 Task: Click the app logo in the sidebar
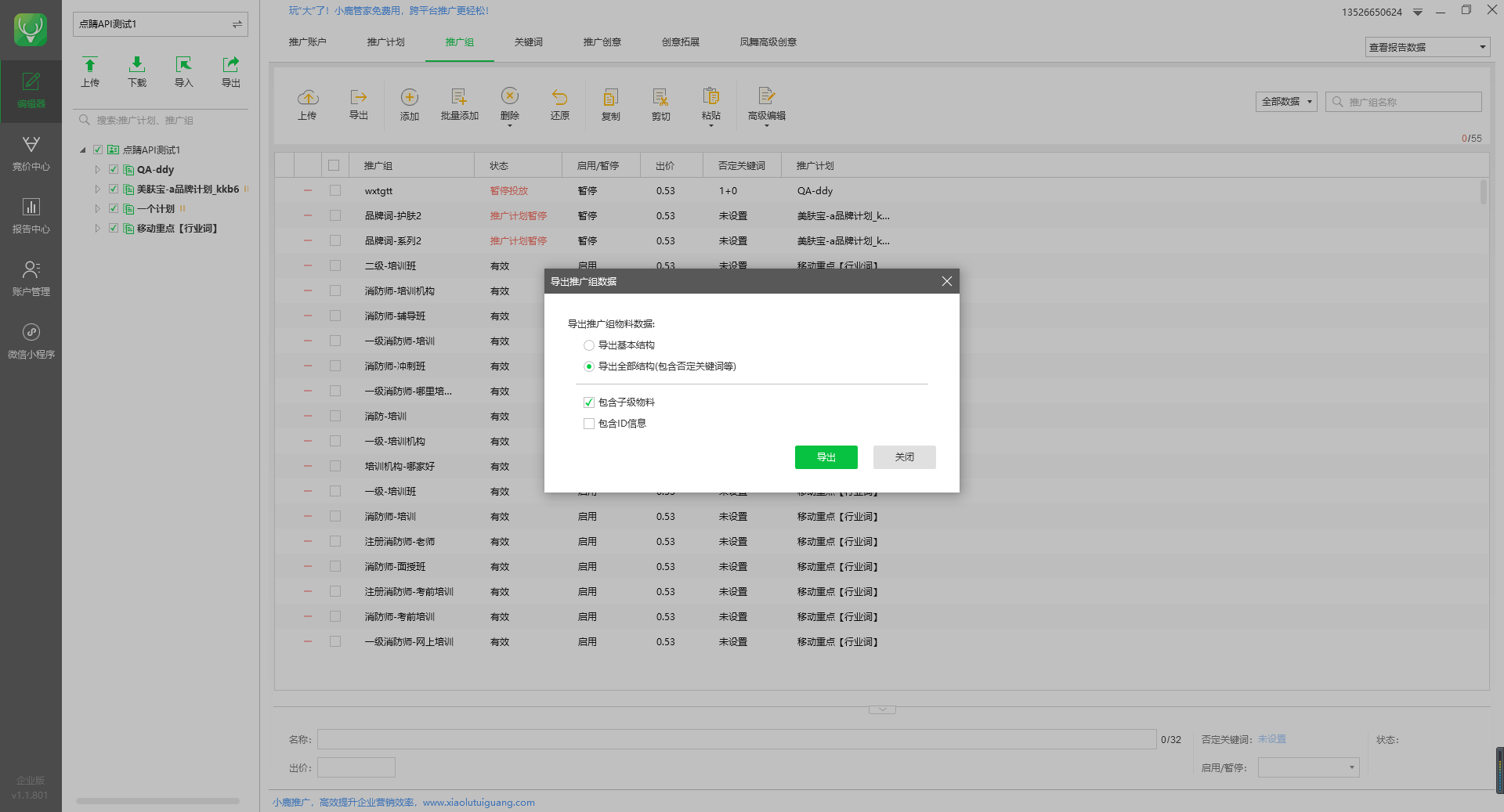point(31,30)
